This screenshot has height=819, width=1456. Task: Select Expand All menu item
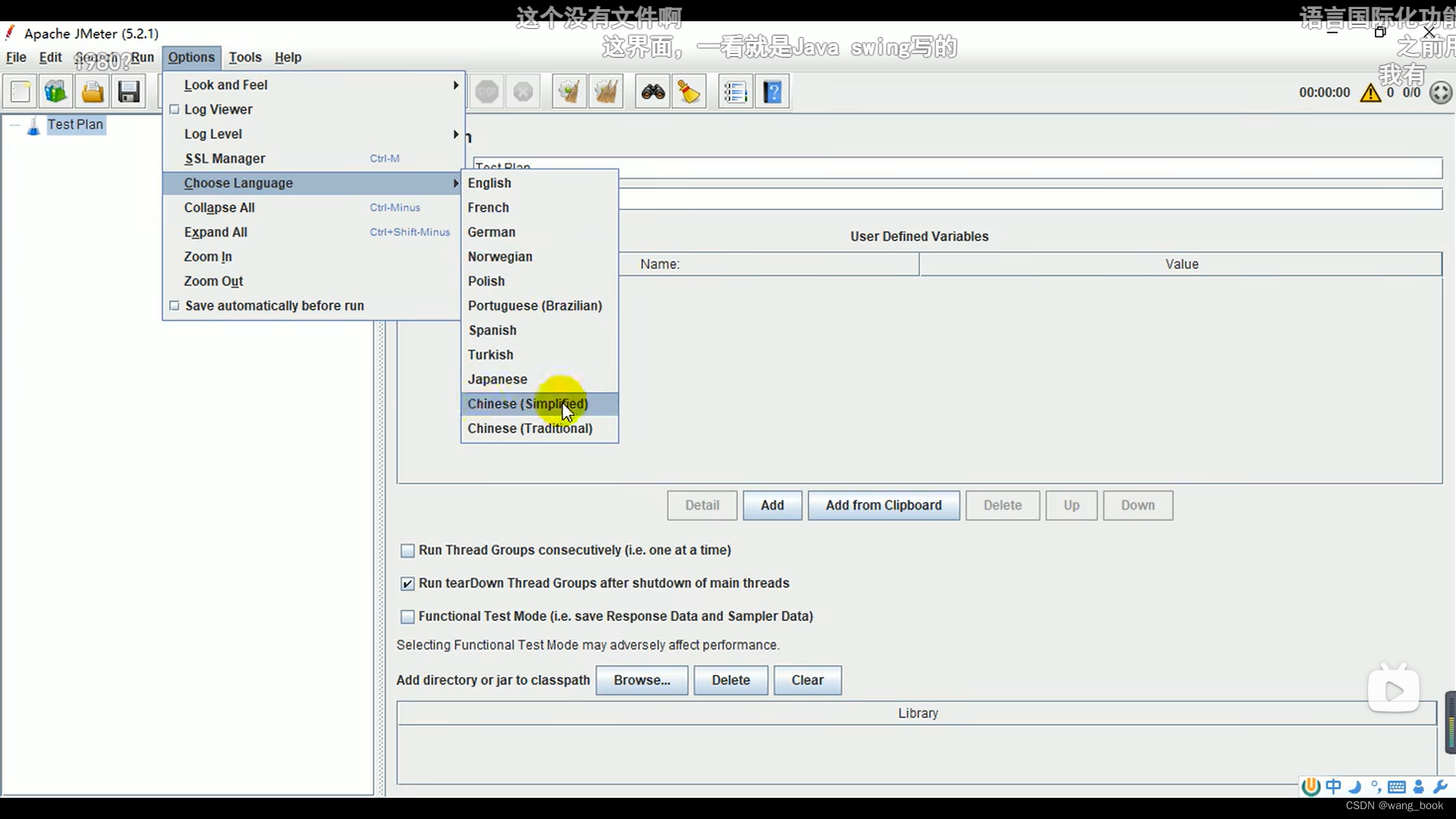coord(312,232)
